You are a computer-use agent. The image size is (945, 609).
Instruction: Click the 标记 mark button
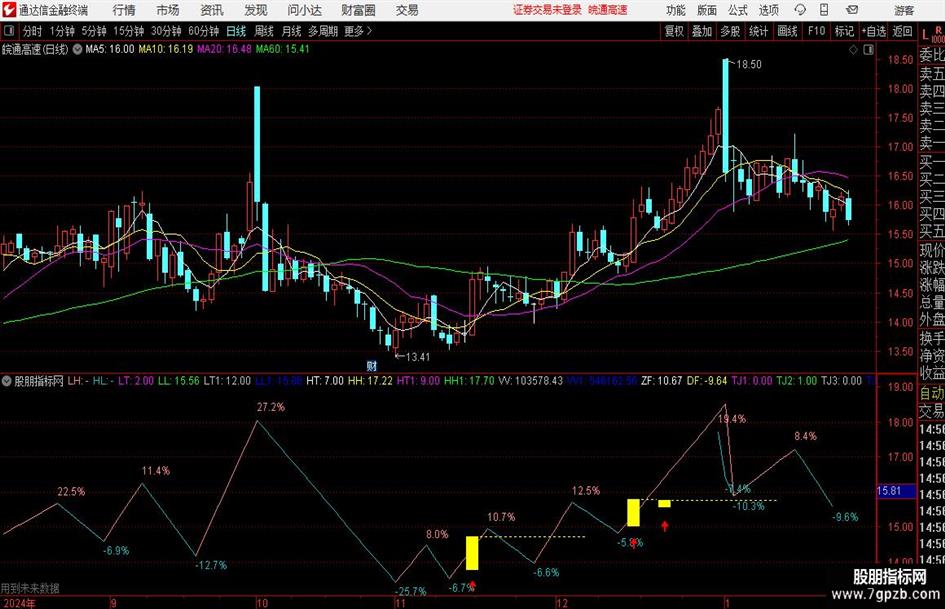(x=844, y=31)
